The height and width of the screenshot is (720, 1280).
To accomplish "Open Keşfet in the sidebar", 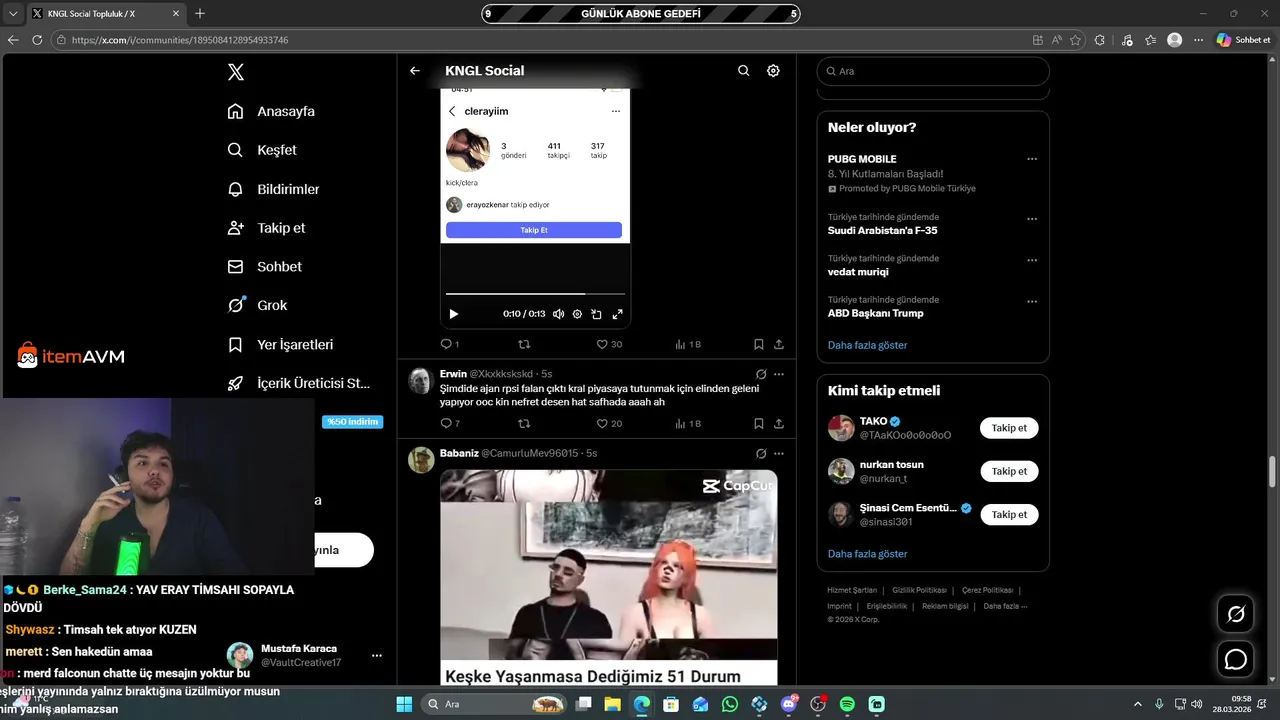I will (262, 150).
